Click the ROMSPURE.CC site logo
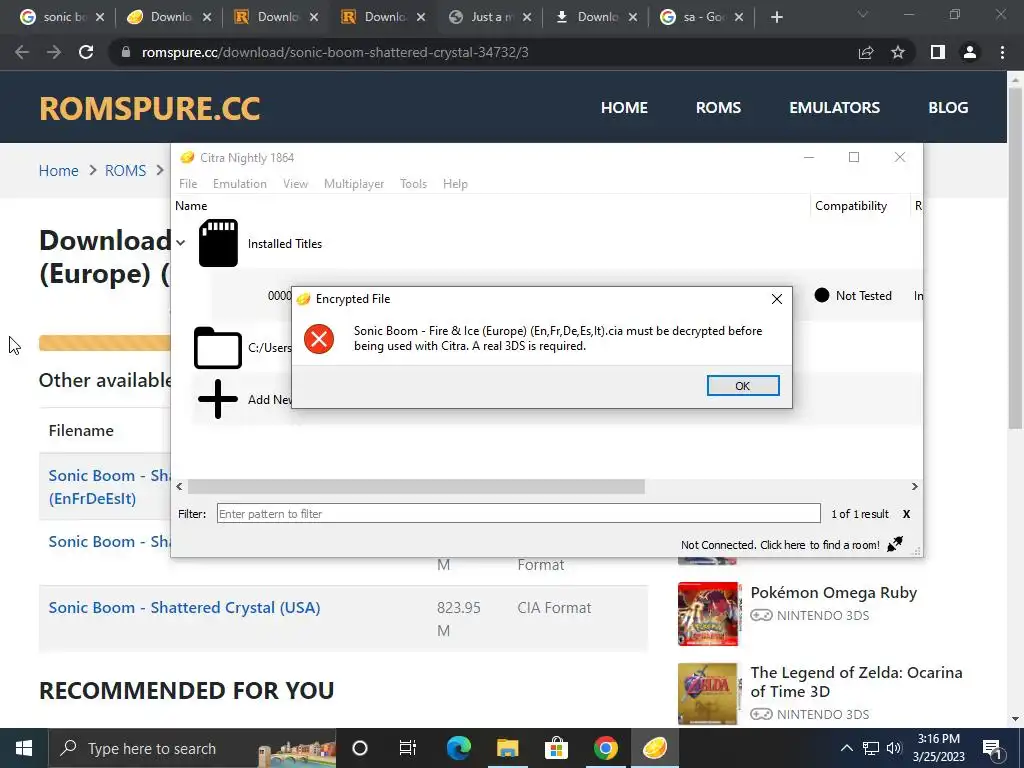The height and width of the screenshot is (768, 1024). point(150,108)
